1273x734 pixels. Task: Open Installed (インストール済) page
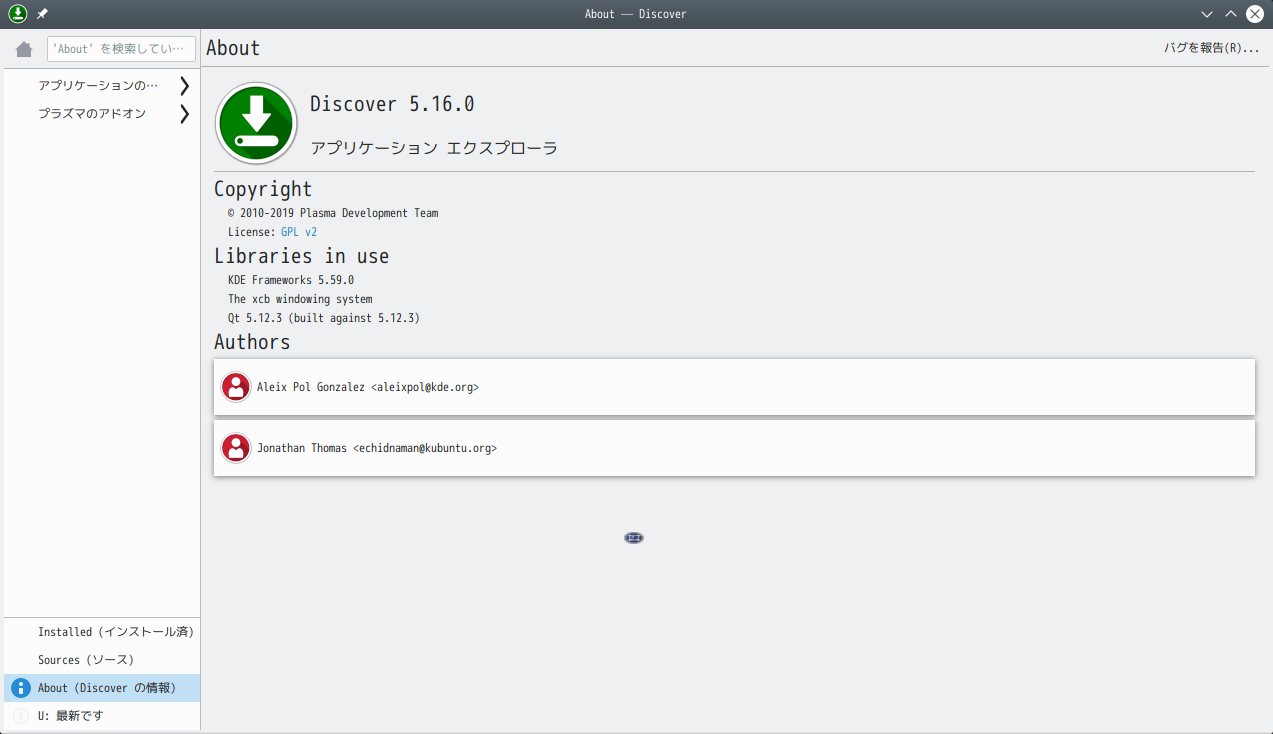click(102, 632)
